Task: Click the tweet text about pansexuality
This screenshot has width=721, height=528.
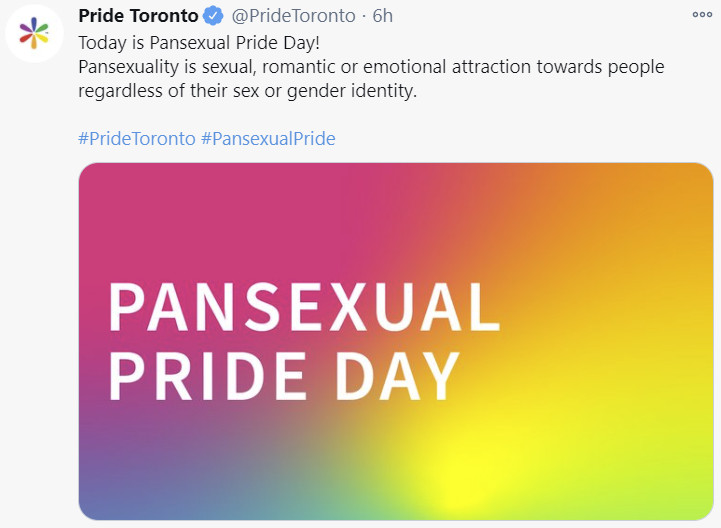Action: click(371, 79)
